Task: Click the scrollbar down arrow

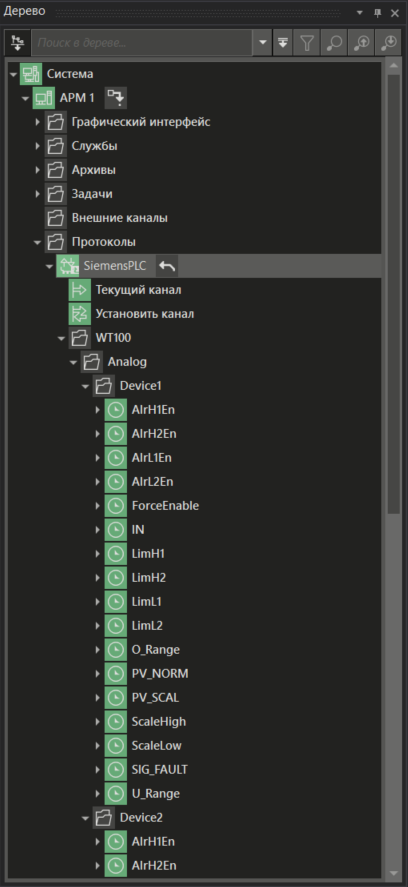Action: pos(393,873)
